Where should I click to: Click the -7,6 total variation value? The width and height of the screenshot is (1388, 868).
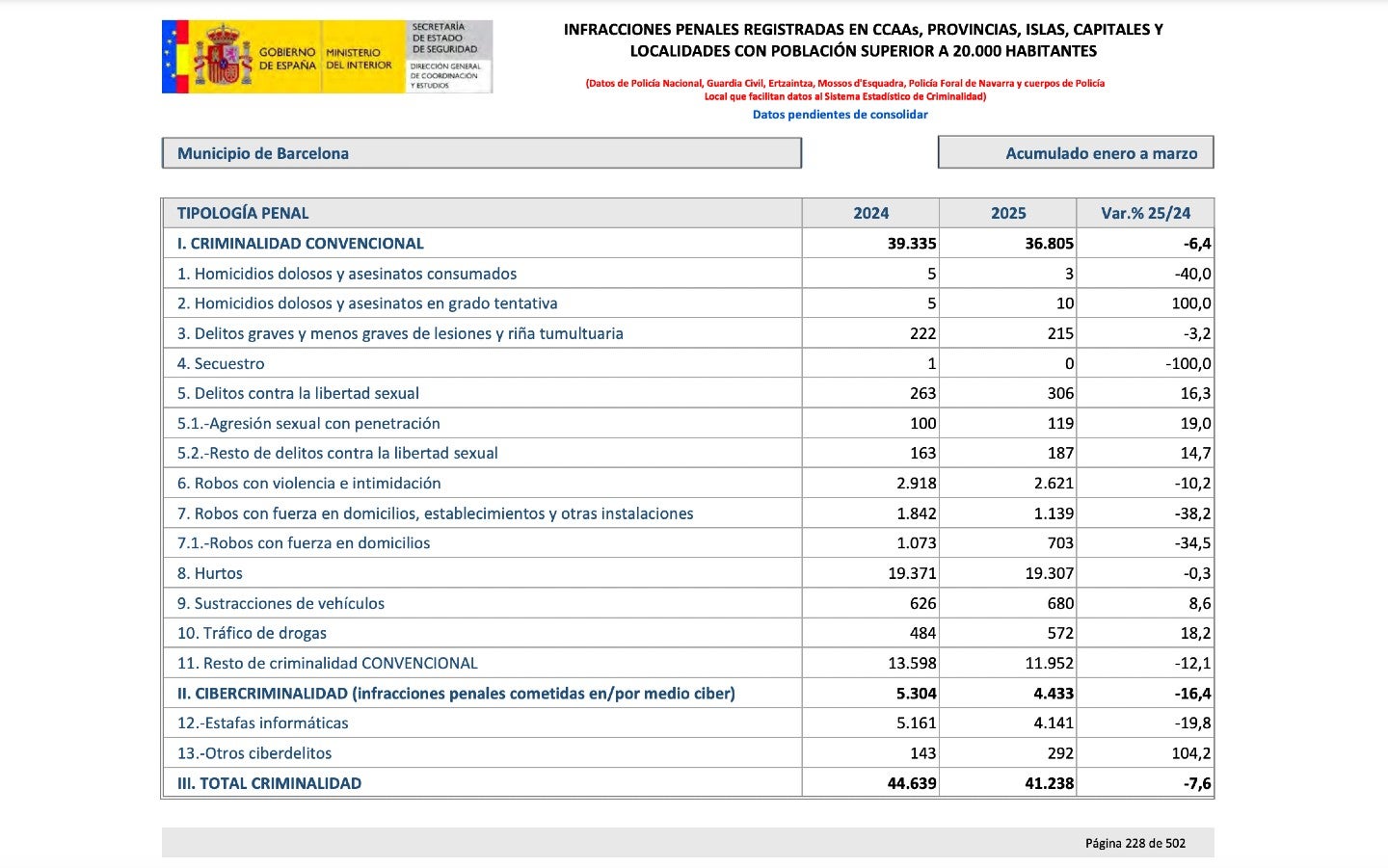(1197, 783)
